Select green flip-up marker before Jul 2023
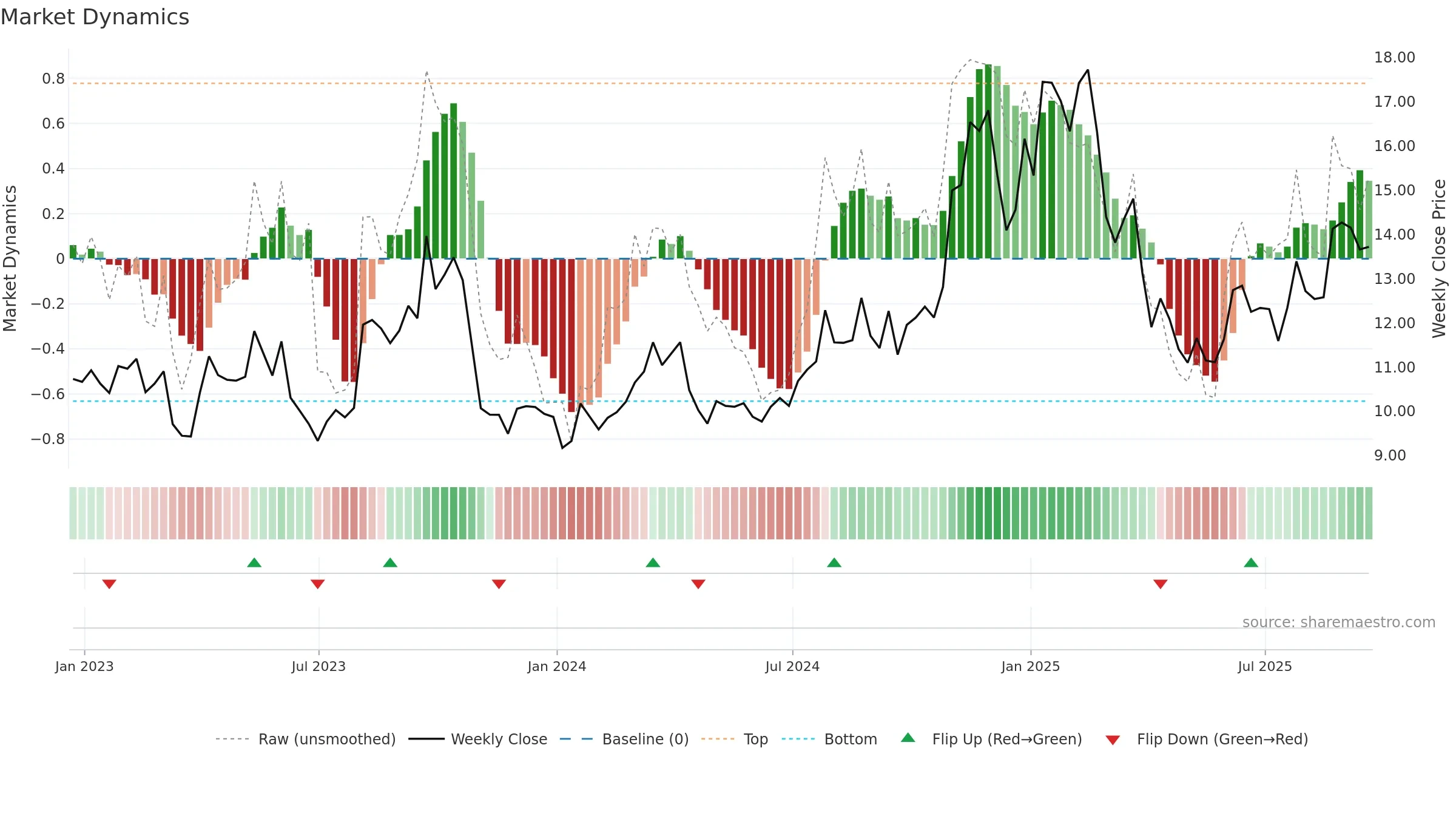Screen dimensions: 1456x819 254,562
